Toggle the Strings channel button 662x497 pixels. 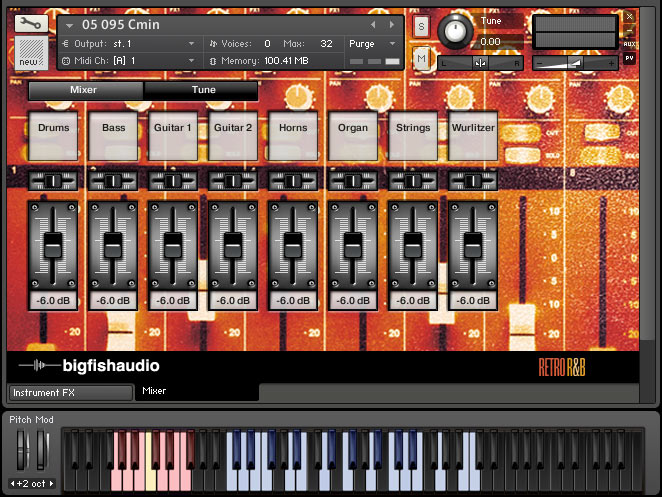(413, 136)
